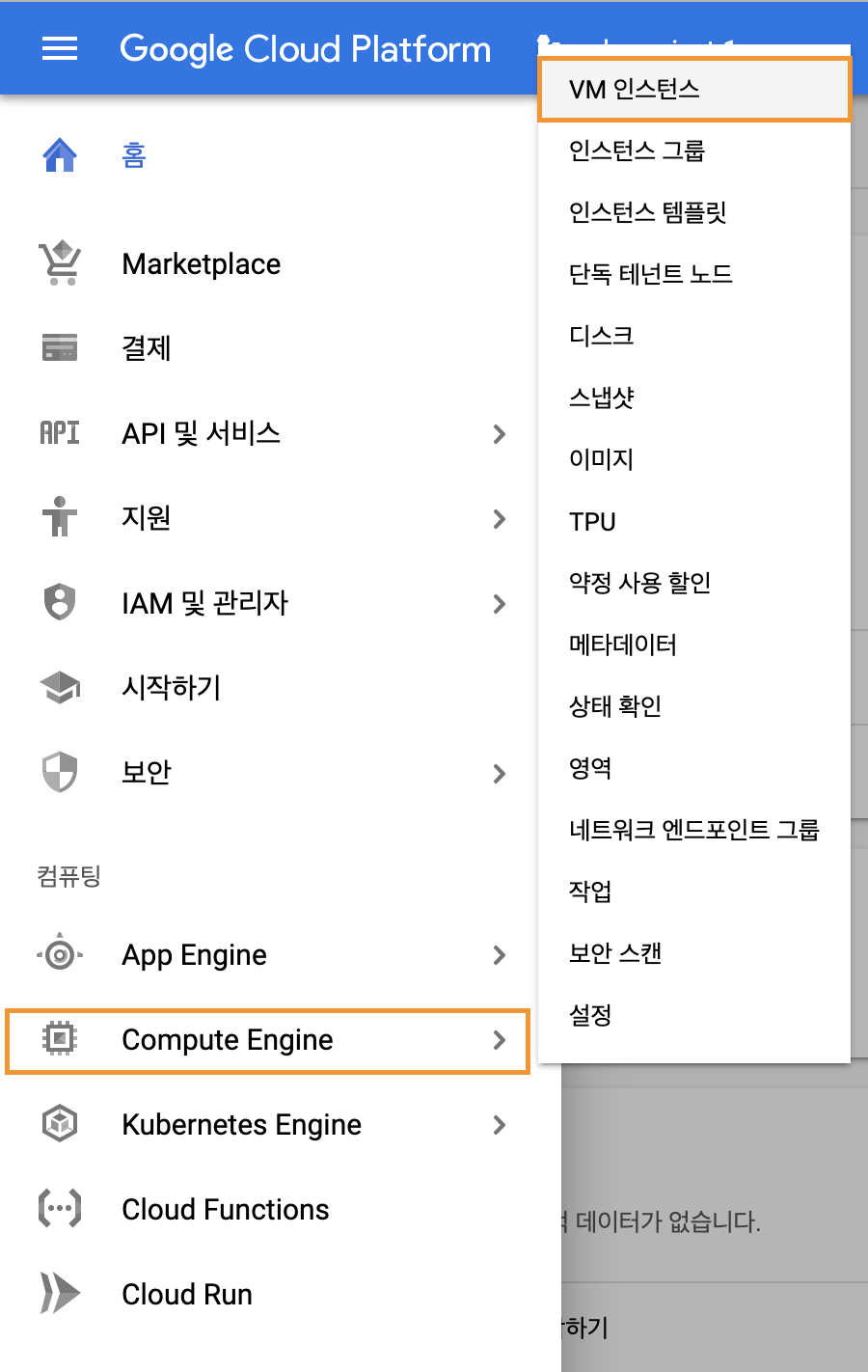Click the IAM shield icon
868x1372 pixels.
pos(60,602)
